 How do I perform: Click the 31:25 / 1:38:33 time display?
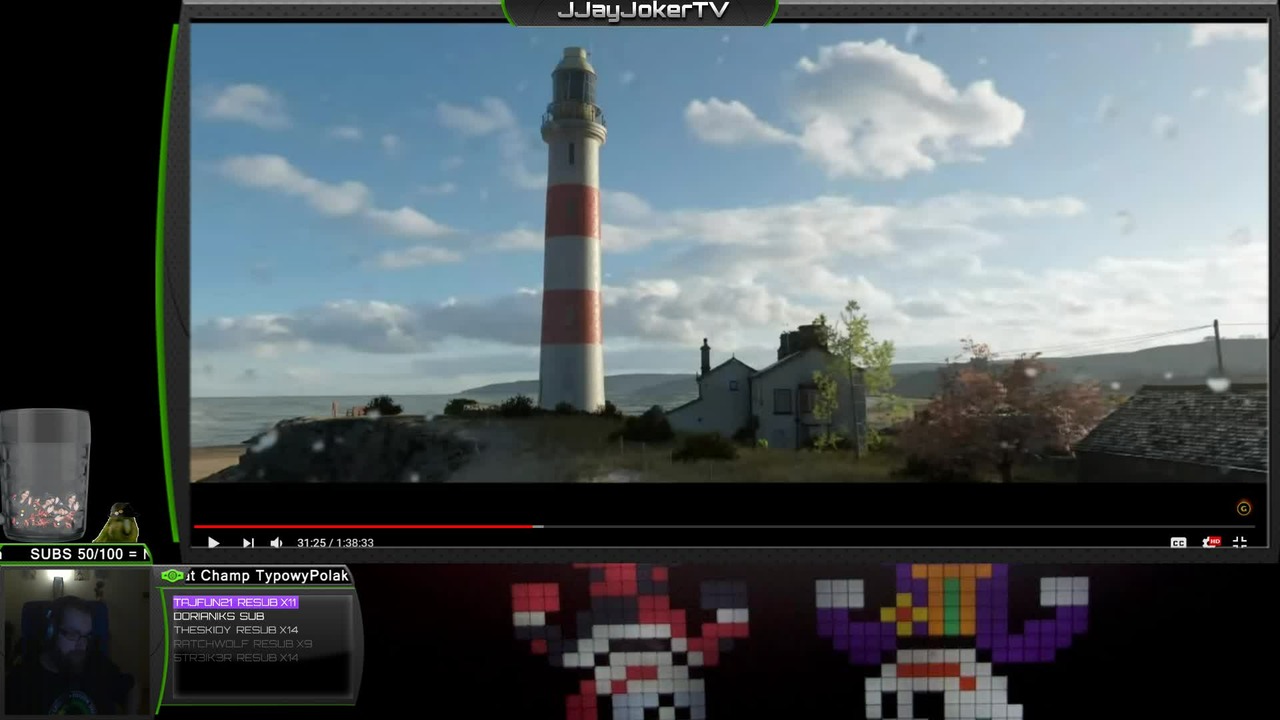[x=335, y=543]
